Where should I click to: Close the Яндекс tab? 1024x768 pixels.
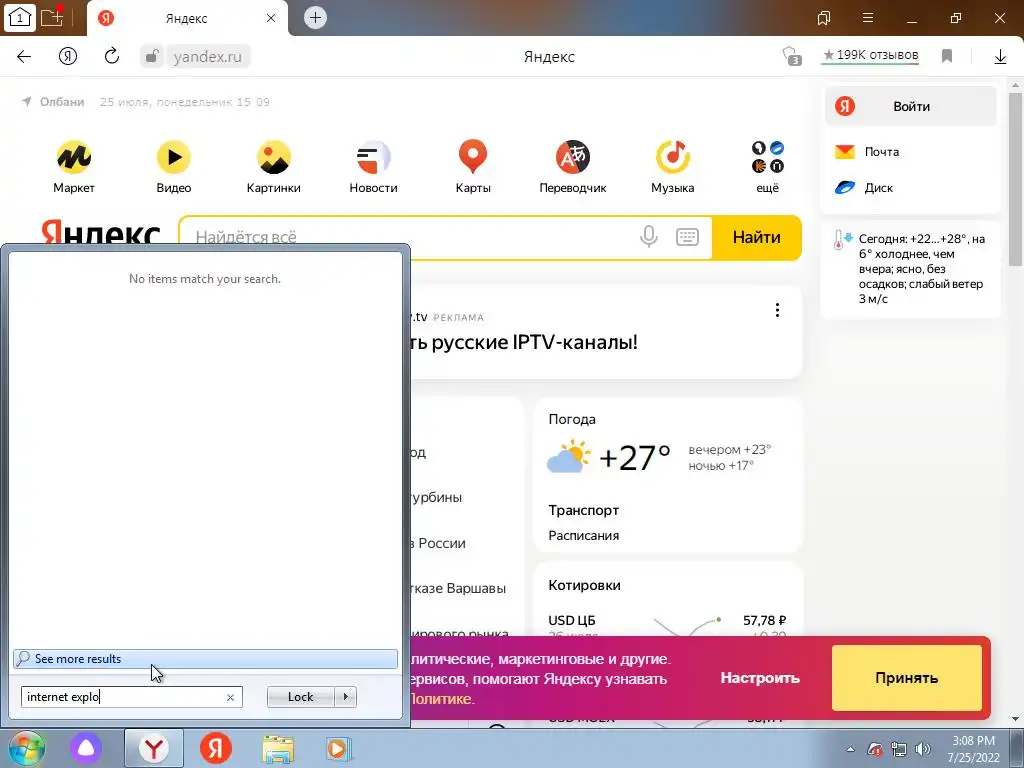coord(271,18)
